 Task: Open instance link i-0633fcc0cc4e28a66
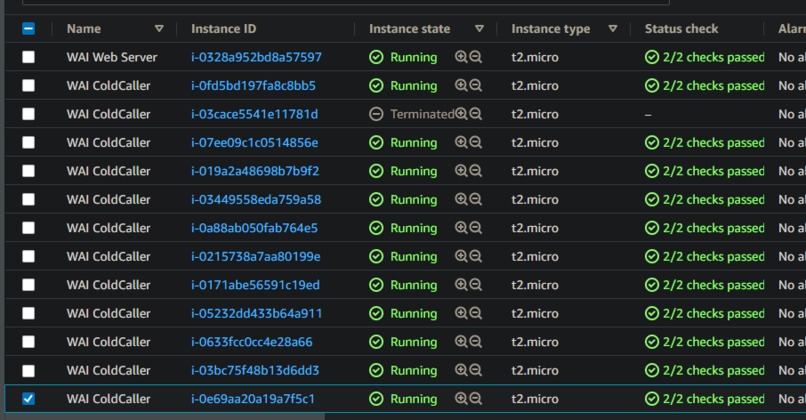[x=252, y=341]
